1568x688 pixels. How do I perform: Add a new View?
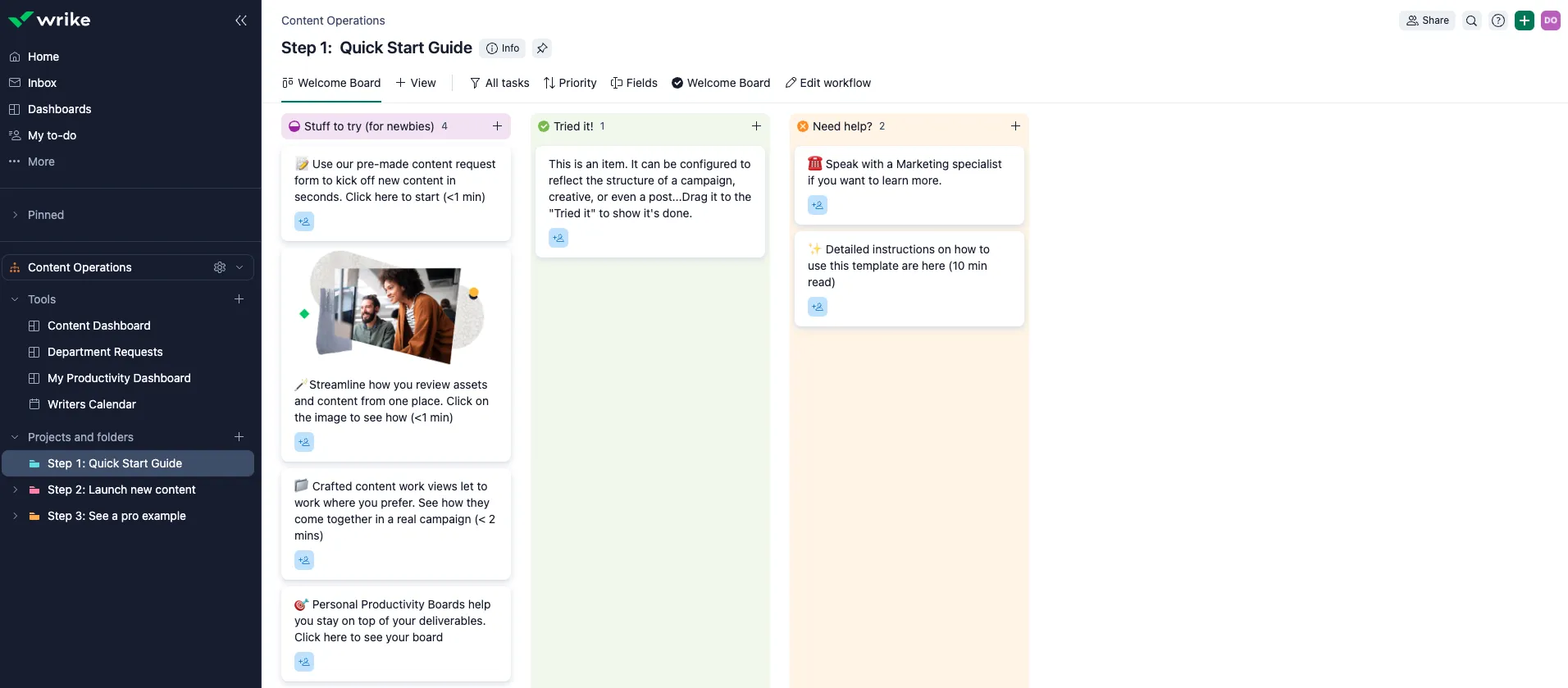point(416,83)
